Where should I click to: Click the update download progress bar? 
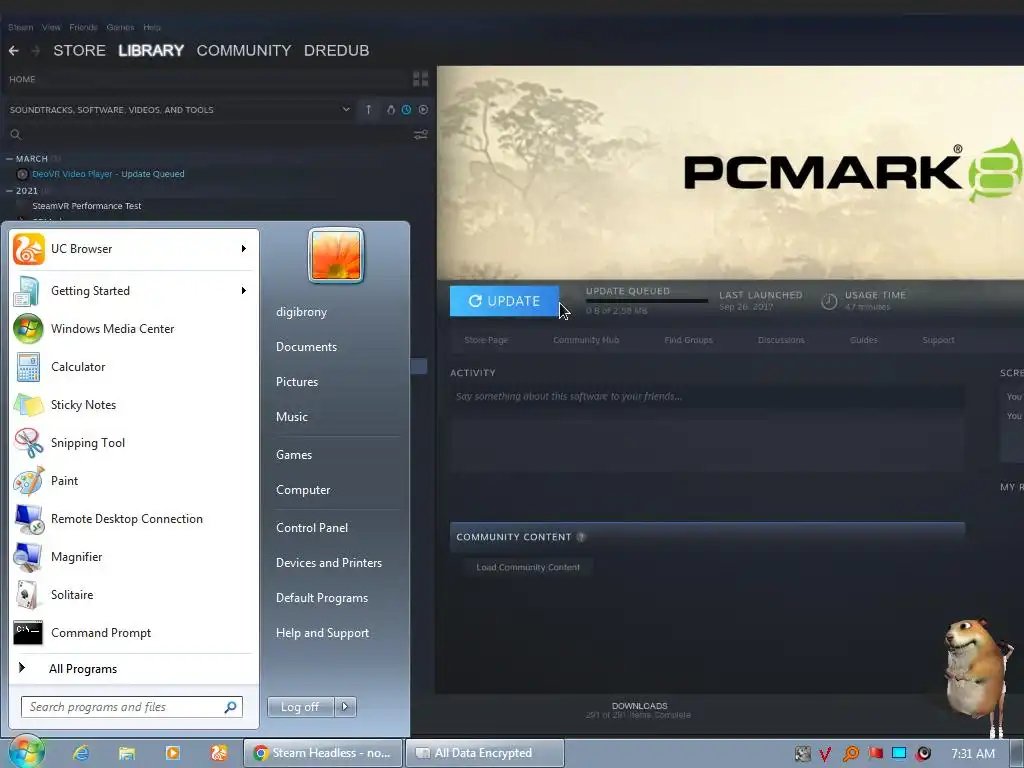coord(647,300)
